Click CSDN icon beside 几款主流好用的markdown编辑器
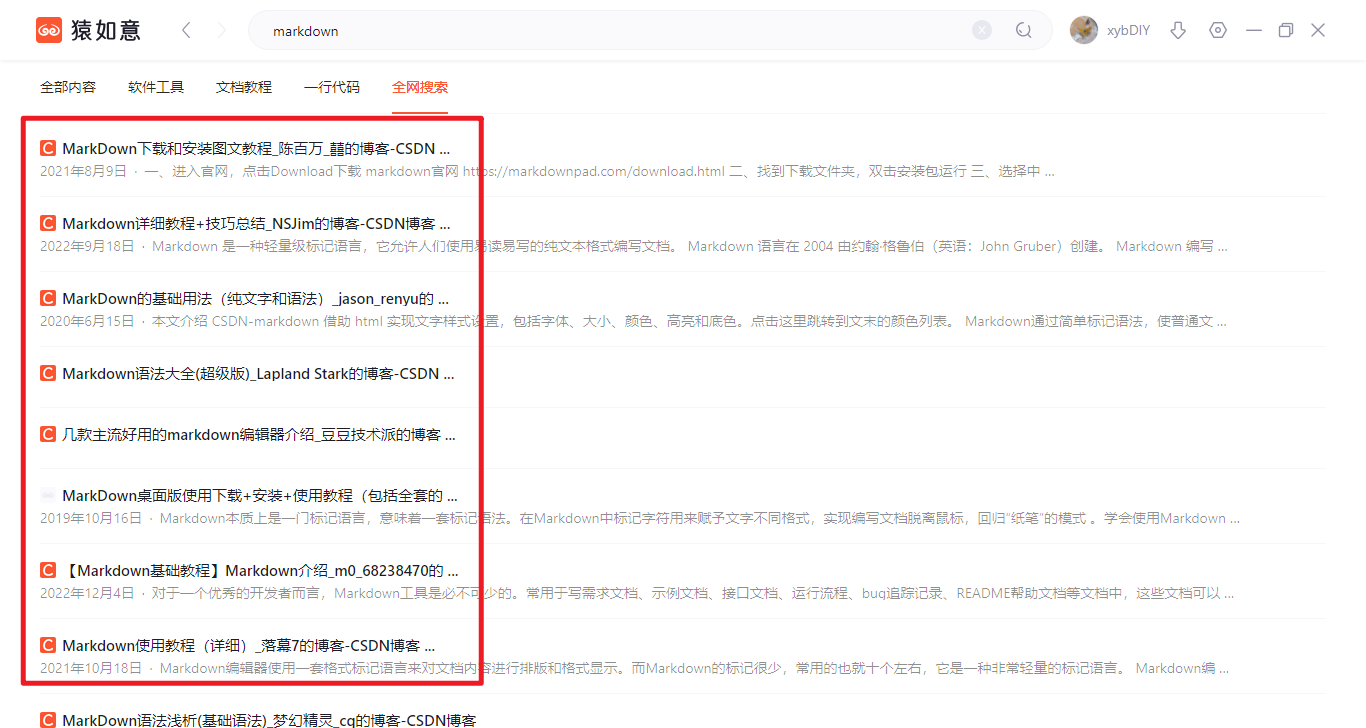This screenshot has height=728, width=1366. pos(48,435)
